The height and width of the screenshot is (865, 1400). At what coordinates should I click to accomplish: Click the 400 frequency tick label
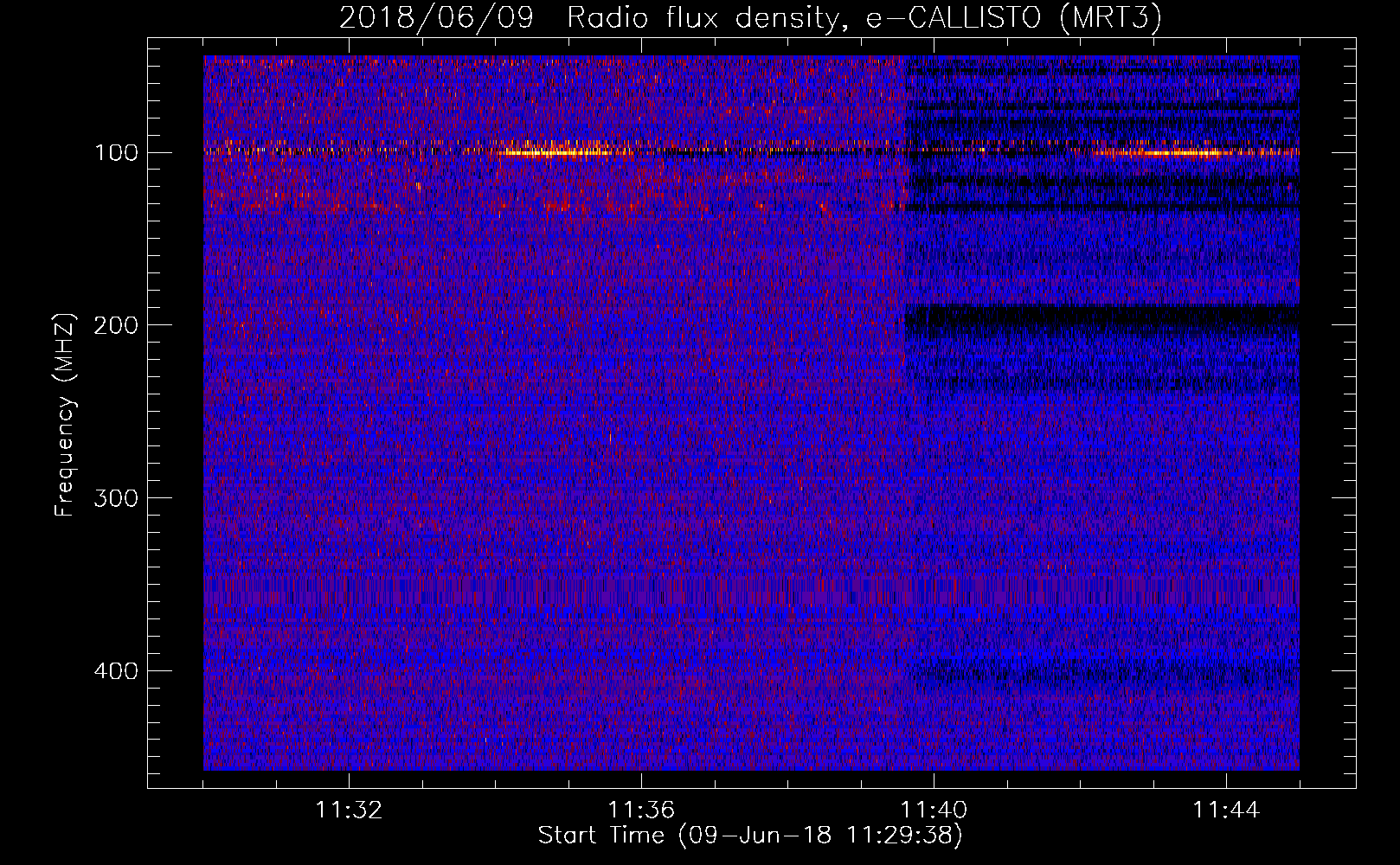116,671
